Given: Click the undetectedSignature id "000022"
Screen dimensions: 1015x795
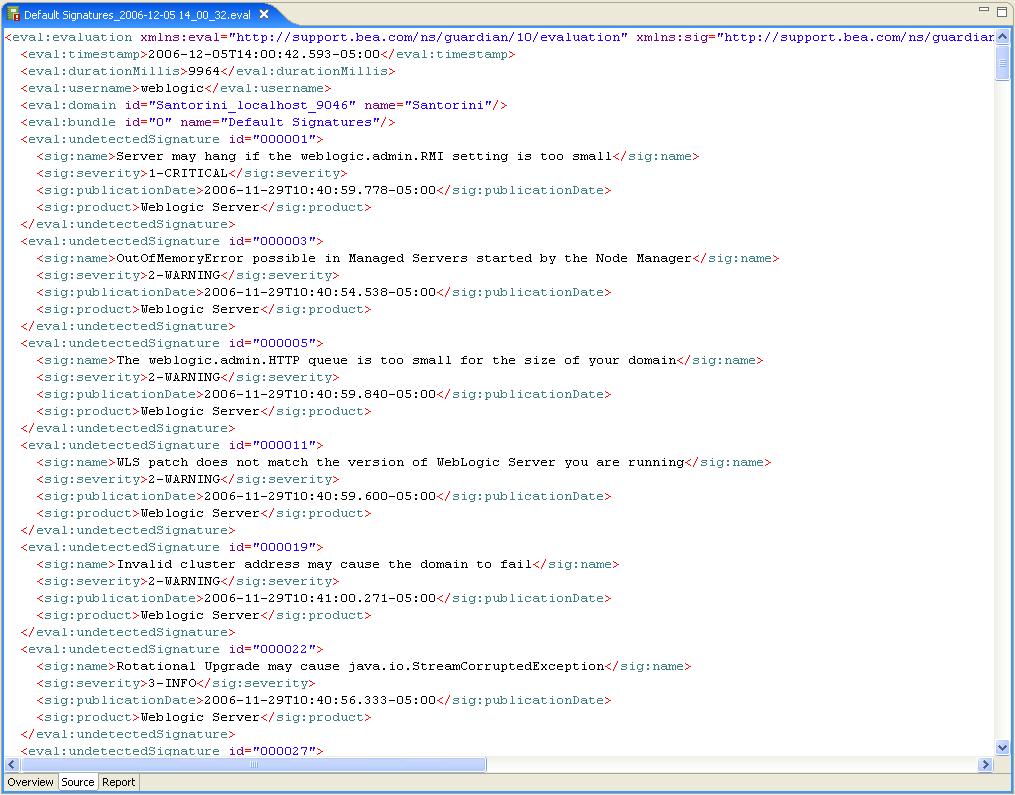Looking at the screenshot, I should (284, 649).
